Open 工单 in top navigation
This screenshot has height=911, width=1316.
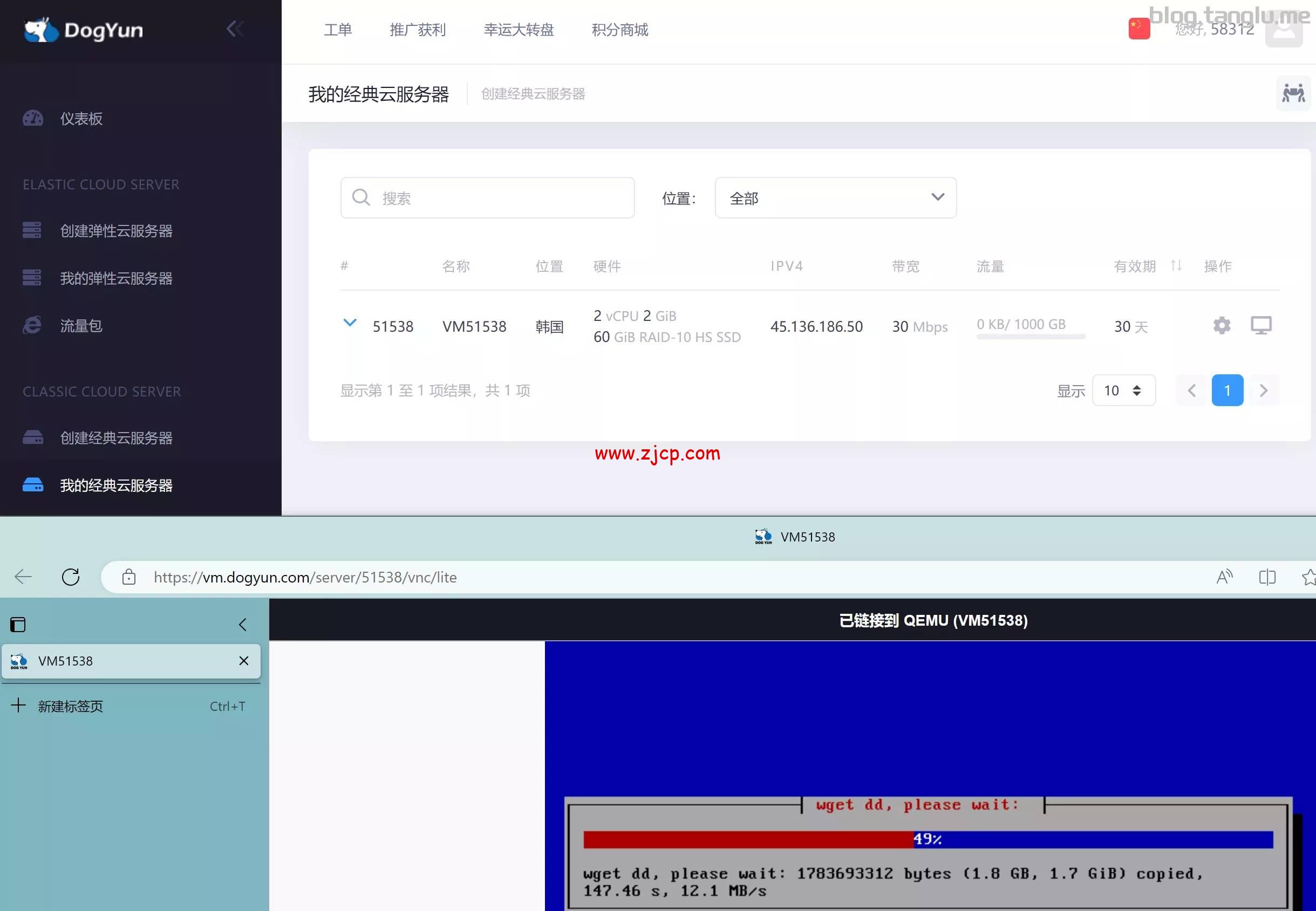(338, 30)
